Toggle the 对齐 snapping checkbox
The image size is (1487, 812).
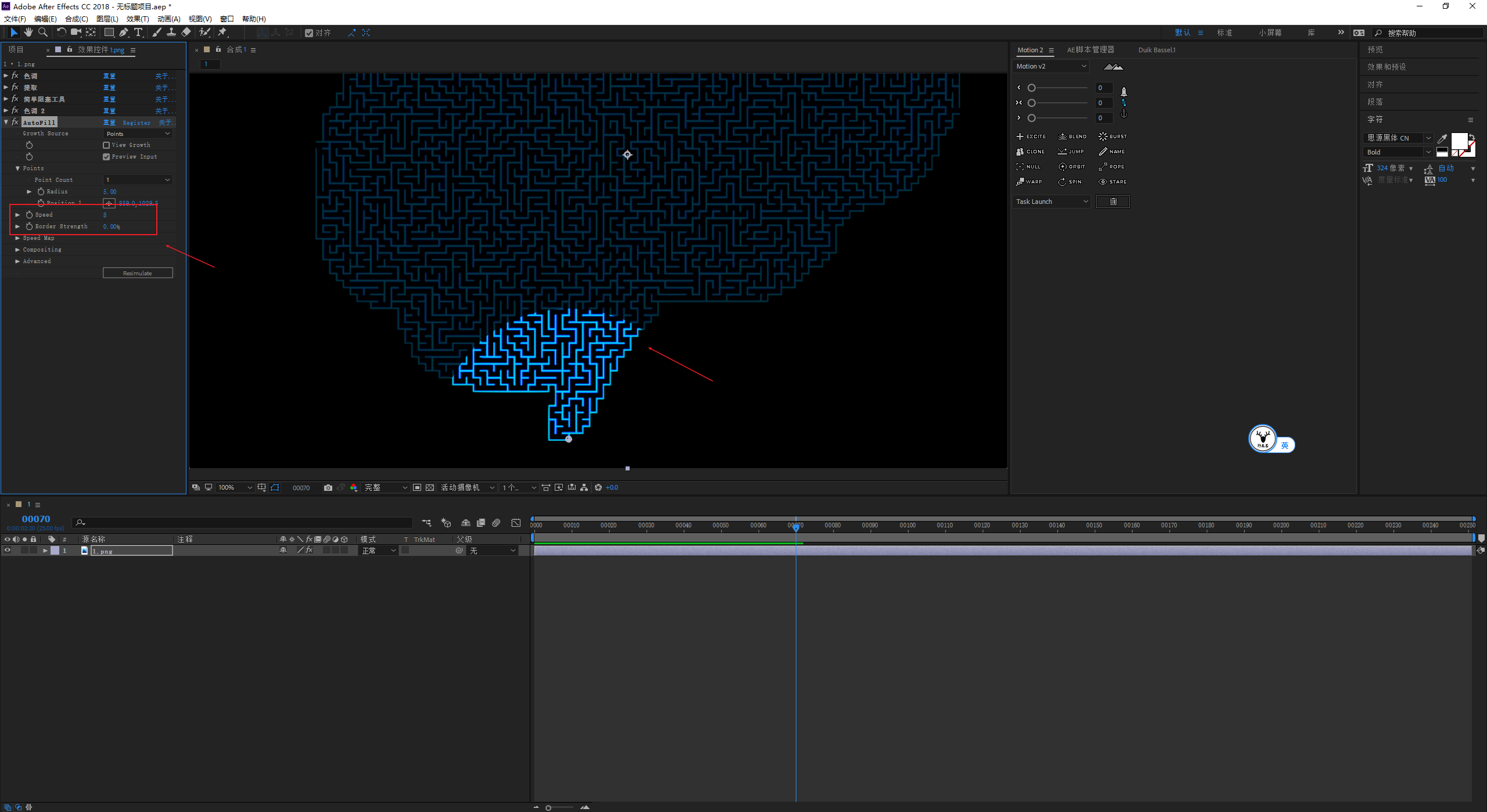tap(309, 33)
